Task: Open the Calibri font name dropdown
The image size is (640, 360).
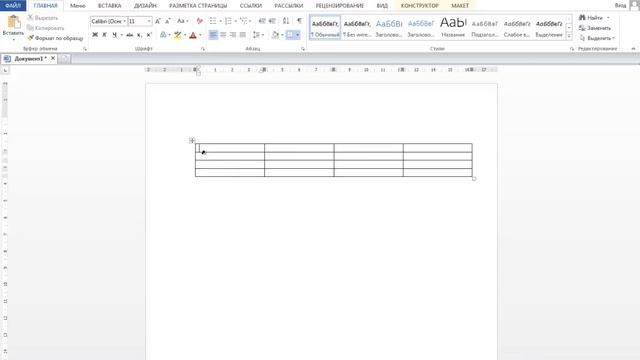Action: (124, 21)
